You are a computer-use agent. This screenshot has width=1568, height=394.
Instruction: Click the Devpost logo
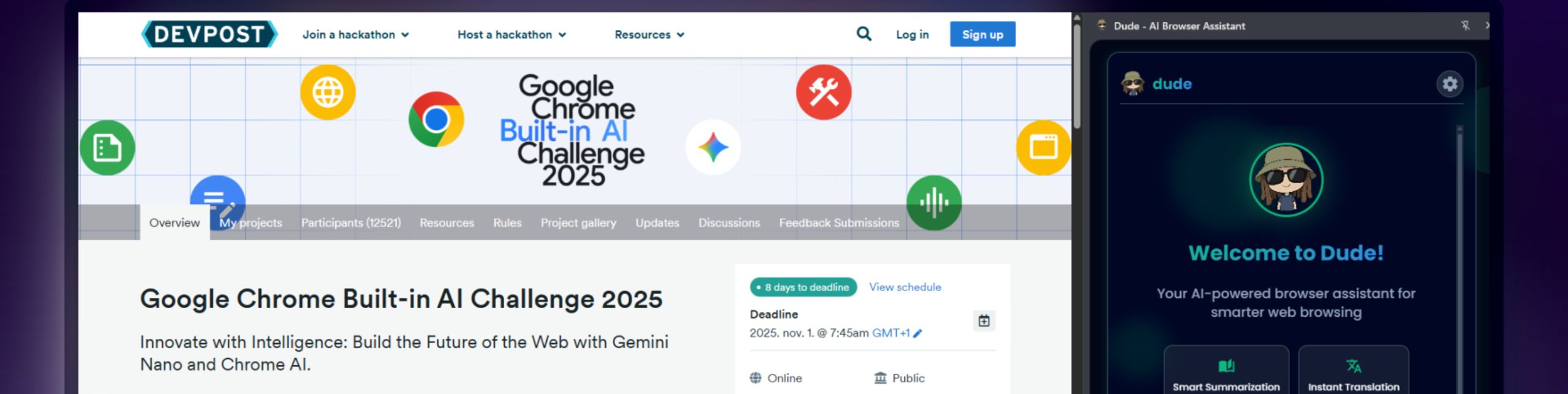(x=209, y=34)
